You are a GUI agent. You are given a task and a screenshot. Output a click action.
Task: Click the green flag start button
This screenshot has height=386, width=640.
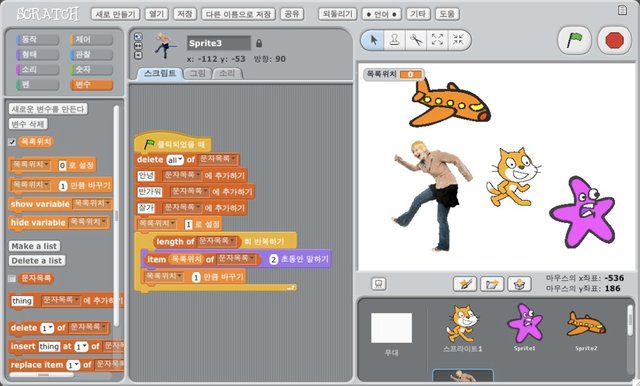pos(574,40)
